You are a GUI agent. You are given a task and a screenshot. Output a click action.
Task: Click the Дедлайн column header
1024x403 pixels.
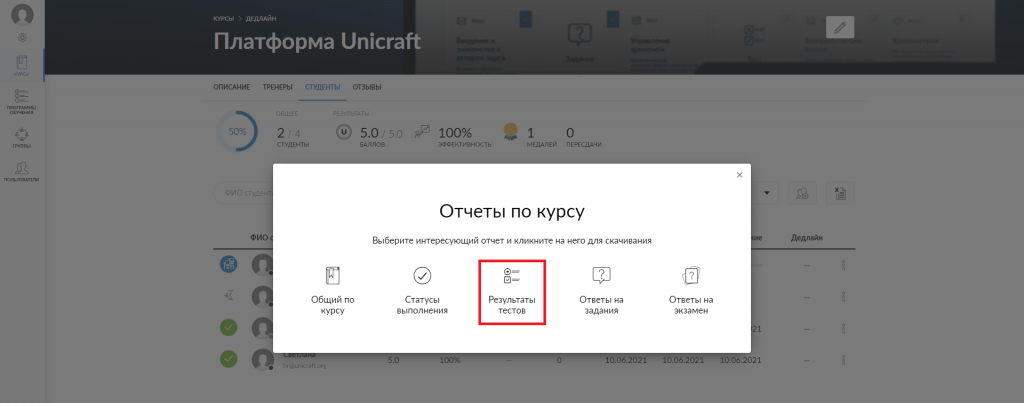pos(807,238)
